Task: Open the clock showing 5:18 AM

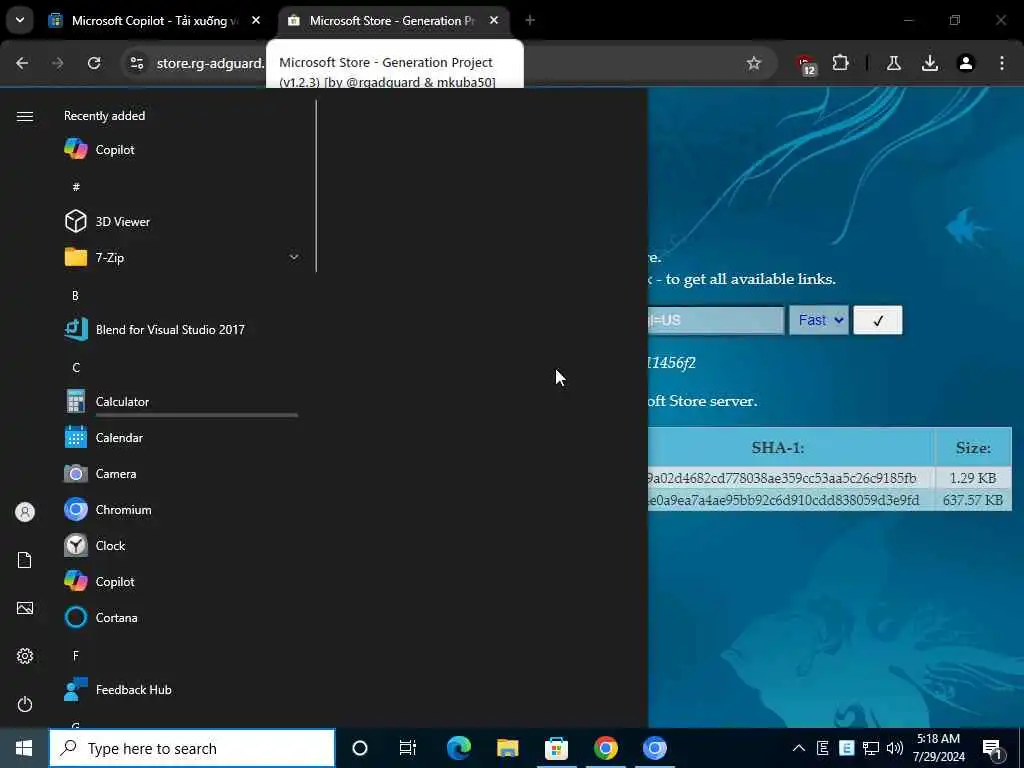Action: [938, 748]
